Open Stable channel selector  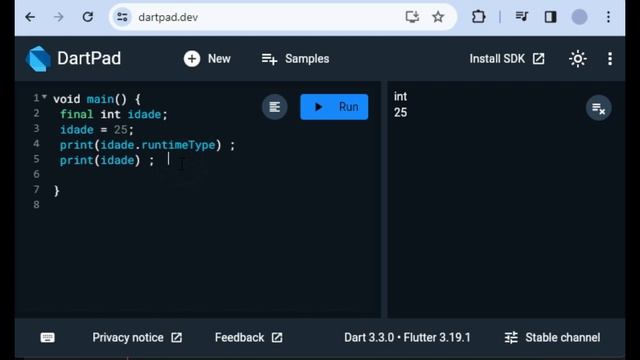[552, 338]
